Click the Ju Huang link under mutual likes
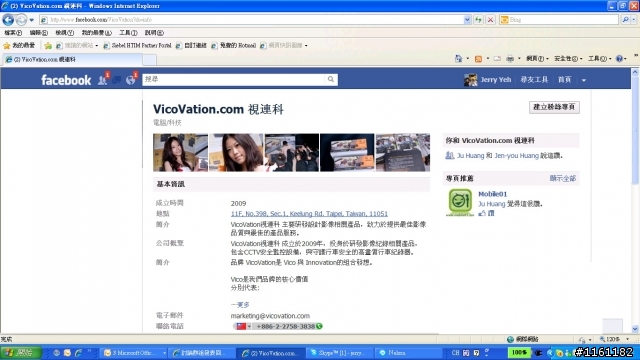The height and width of the screenshot is (360, 640). pos(470,156)
